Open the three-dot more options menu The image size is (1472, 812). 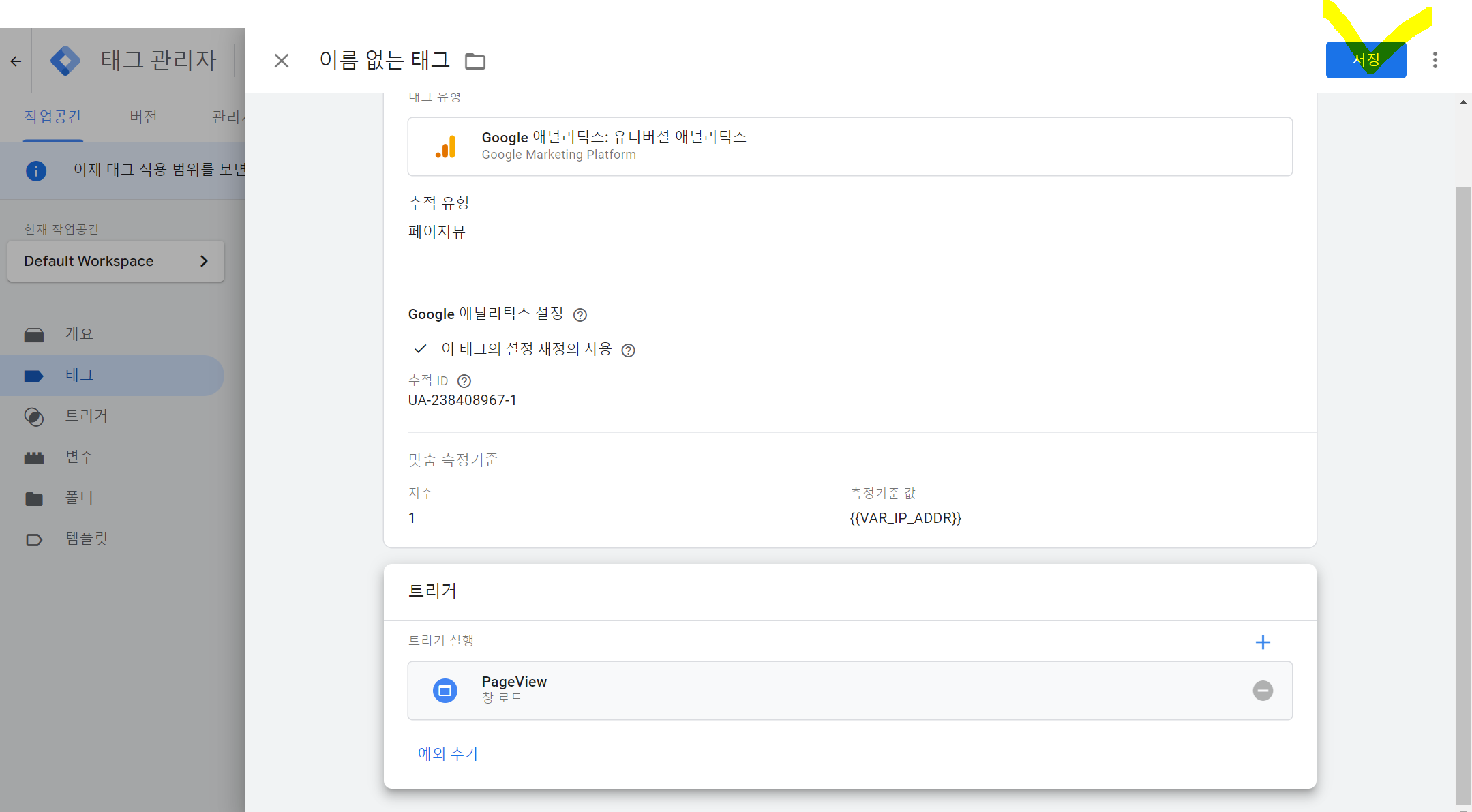[1435, 60]
